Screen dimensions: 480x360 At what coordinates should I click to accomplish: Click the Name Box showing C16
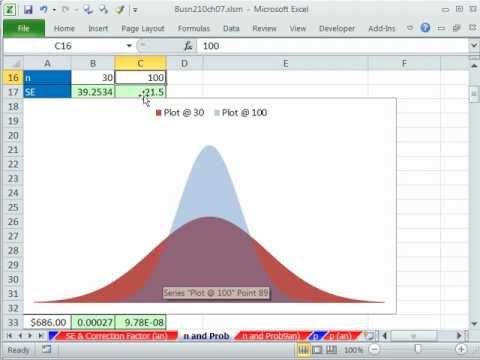pyautogui.click(x=63, y=46)
